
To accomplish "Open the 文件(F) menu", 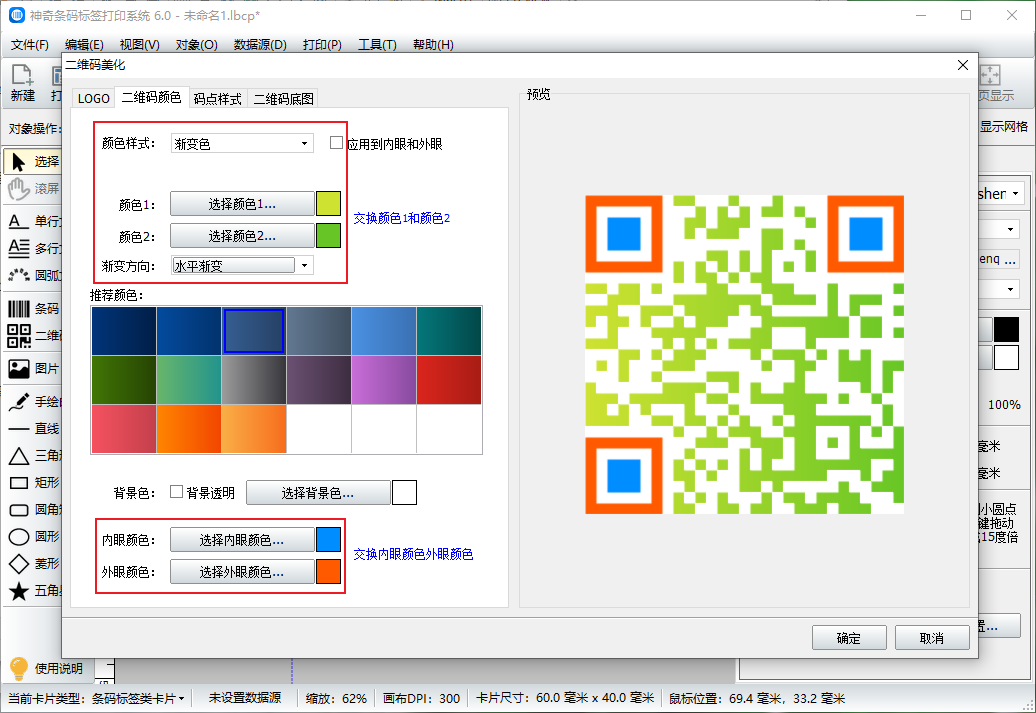I will (x=30, y=44).
